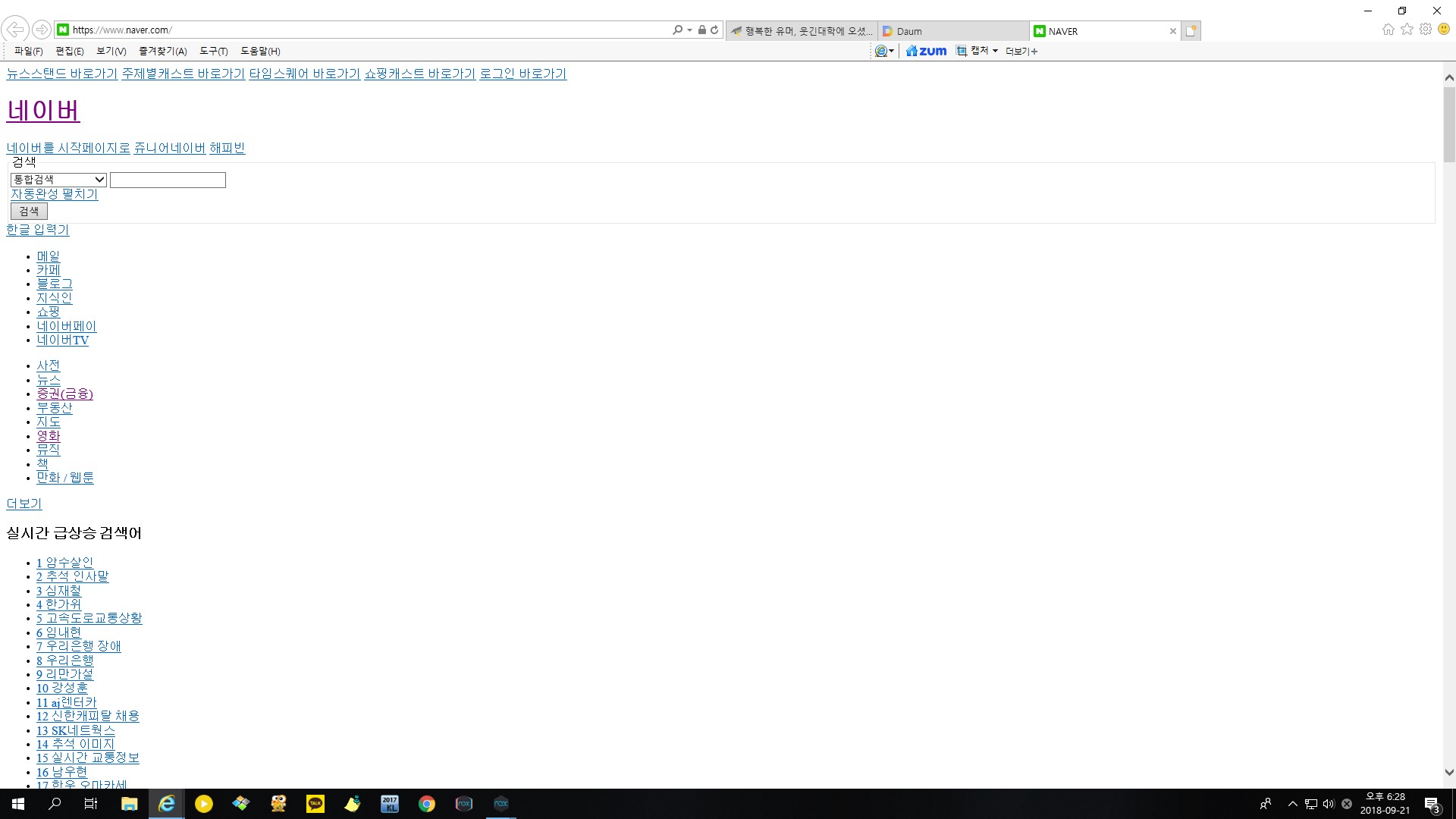The height and width of the screenshot is (819, 1456).
Task: Click 자동완성 펼치기 link
Action: point(55,194)
